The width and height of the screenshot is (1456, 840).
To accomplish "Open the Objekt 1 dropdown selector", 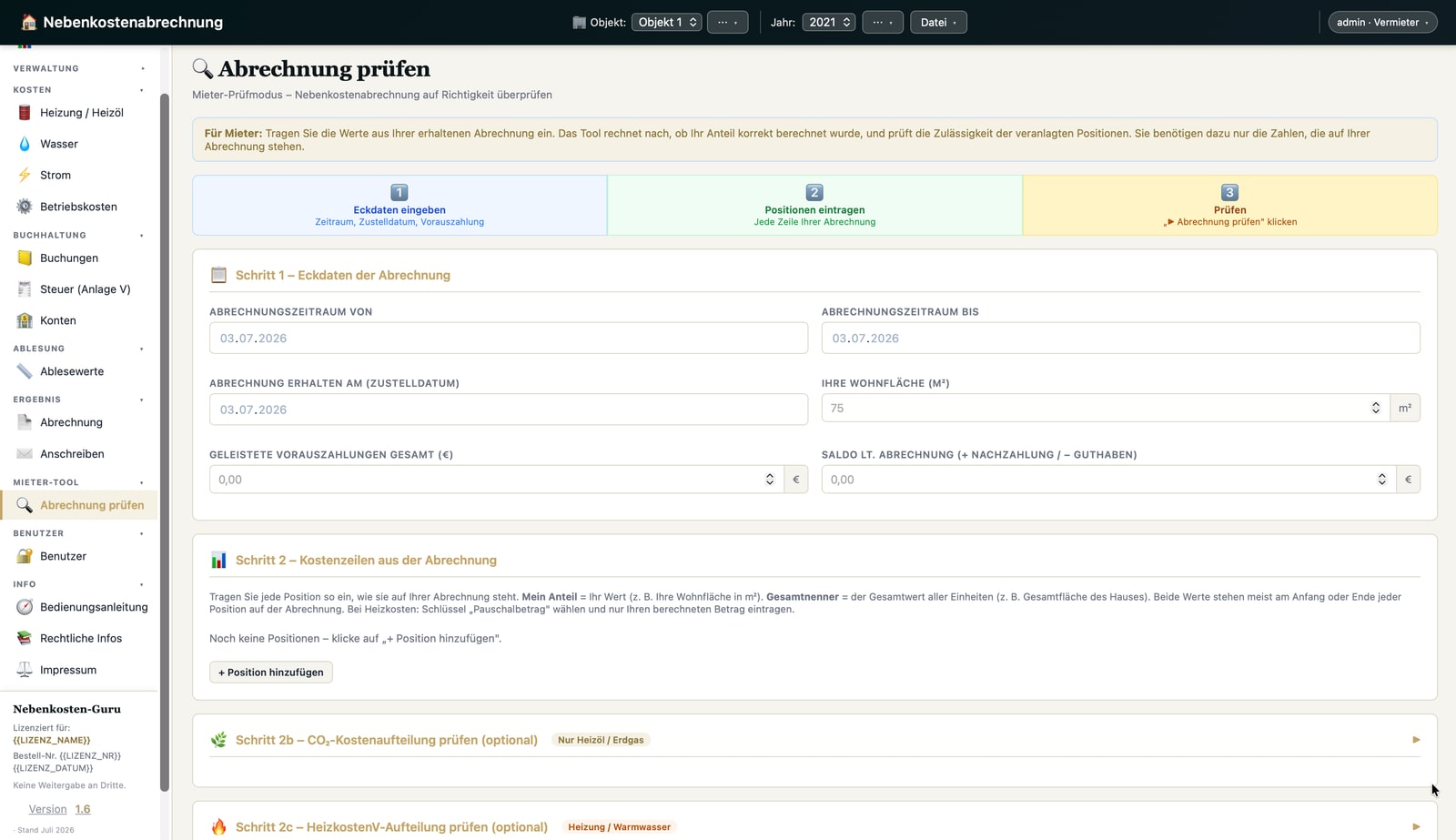I will (666, 22).
